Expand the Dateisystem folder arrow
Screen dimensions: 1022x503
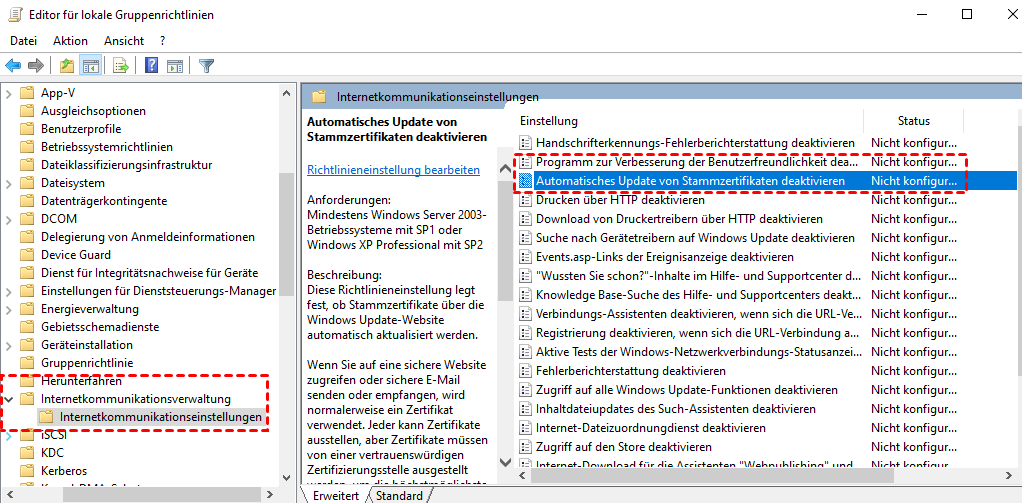pyautogui.click(x=9, y=183)
